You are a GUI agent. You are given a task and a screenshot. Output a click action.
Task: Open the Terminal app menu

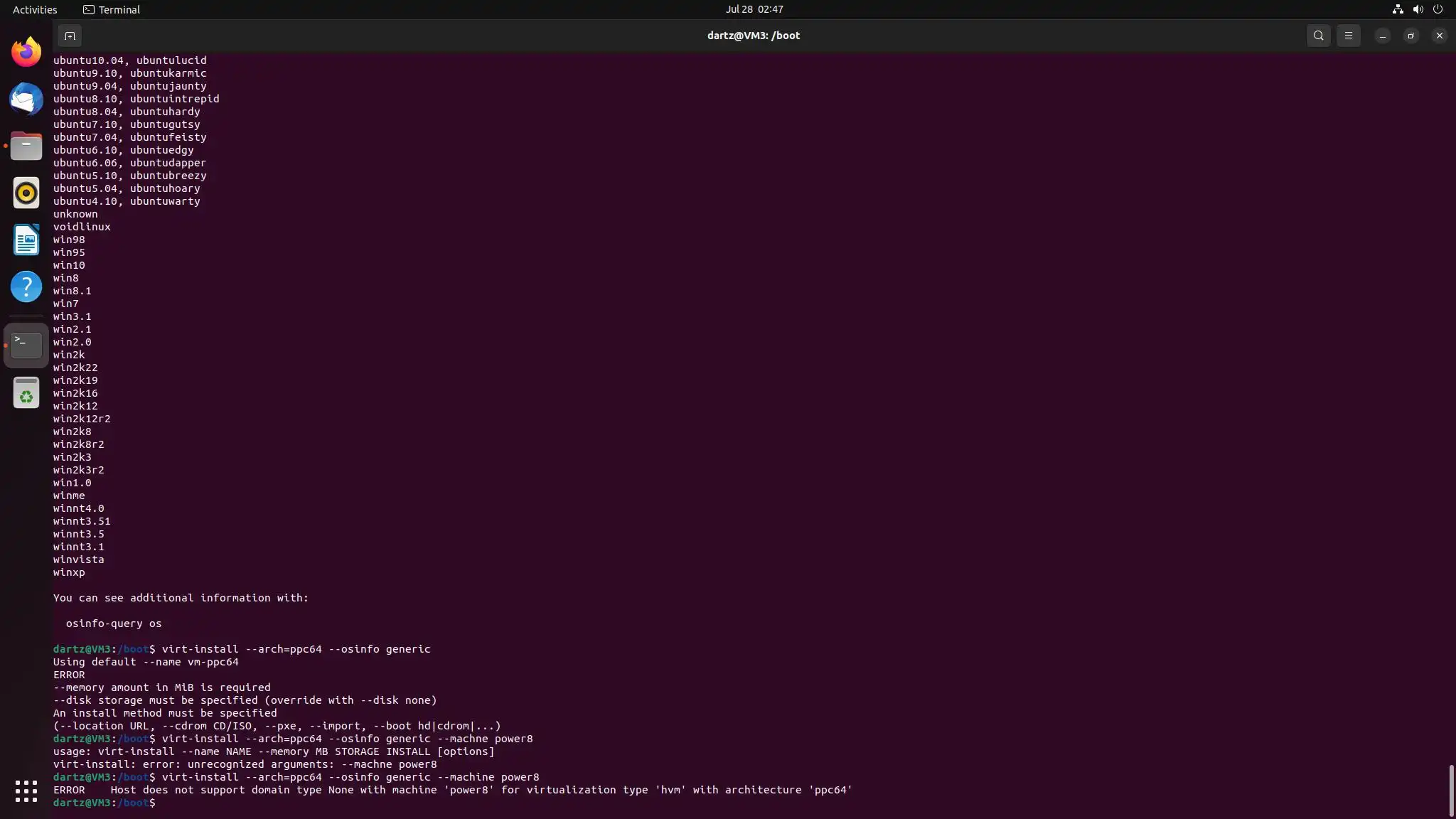112,9
